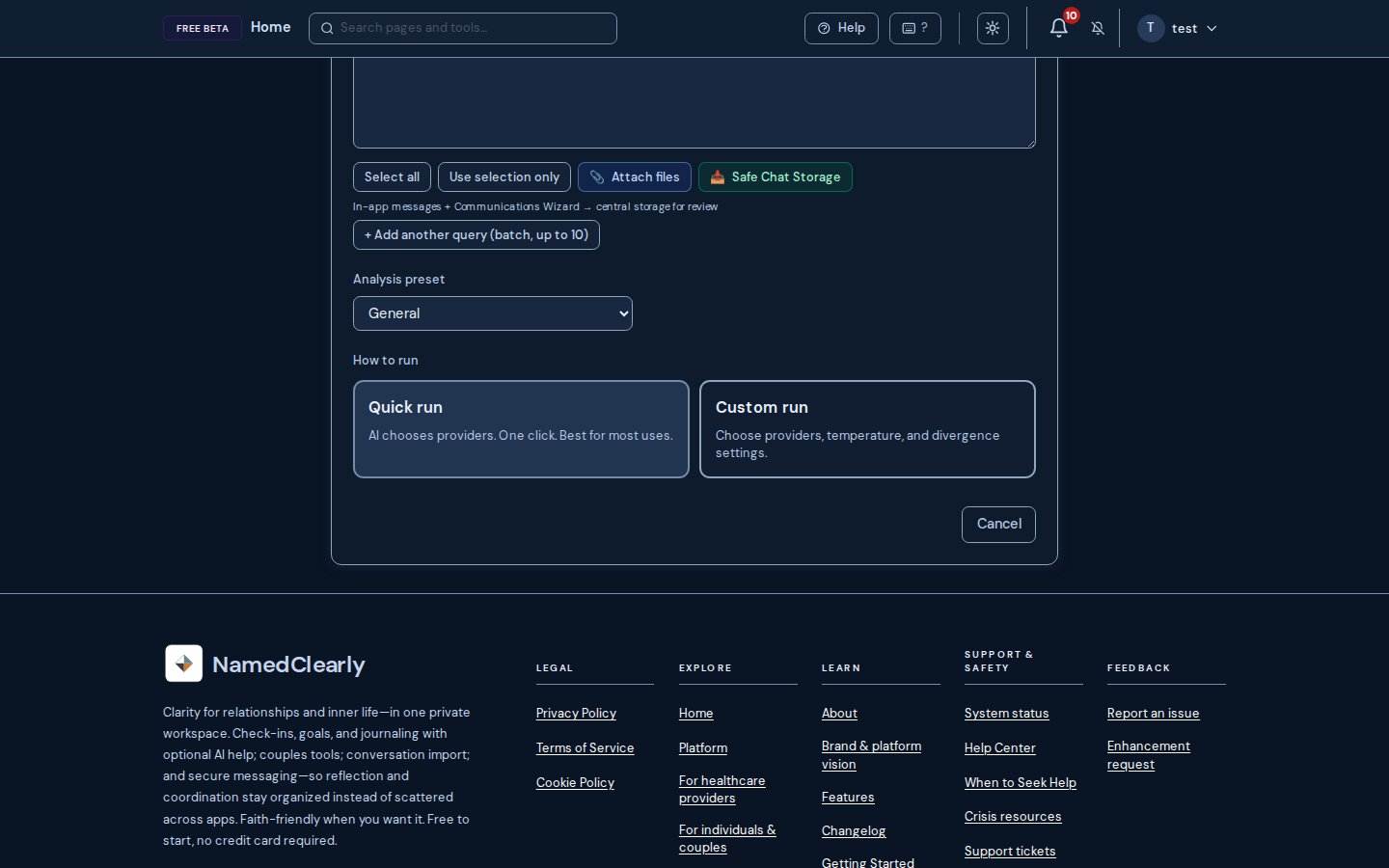Open Support tickets link
Viewport: 1389px width, 868px height.
[x=1010, y=852]
